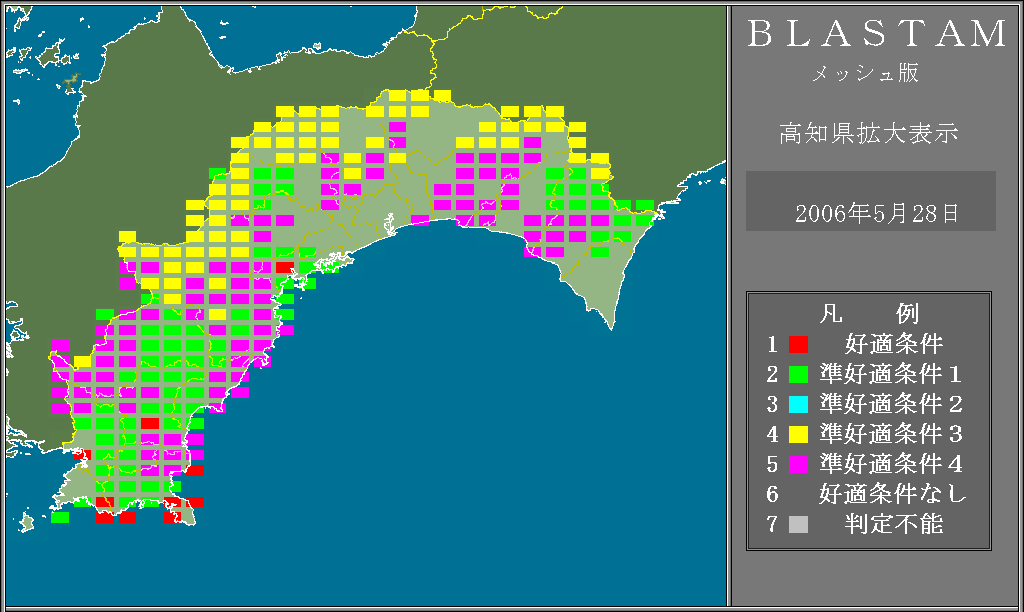This screenshot has height=612, width=1024.
Task: Click the 高知県拡大表示 heading
Action: [x=869, y=133]
